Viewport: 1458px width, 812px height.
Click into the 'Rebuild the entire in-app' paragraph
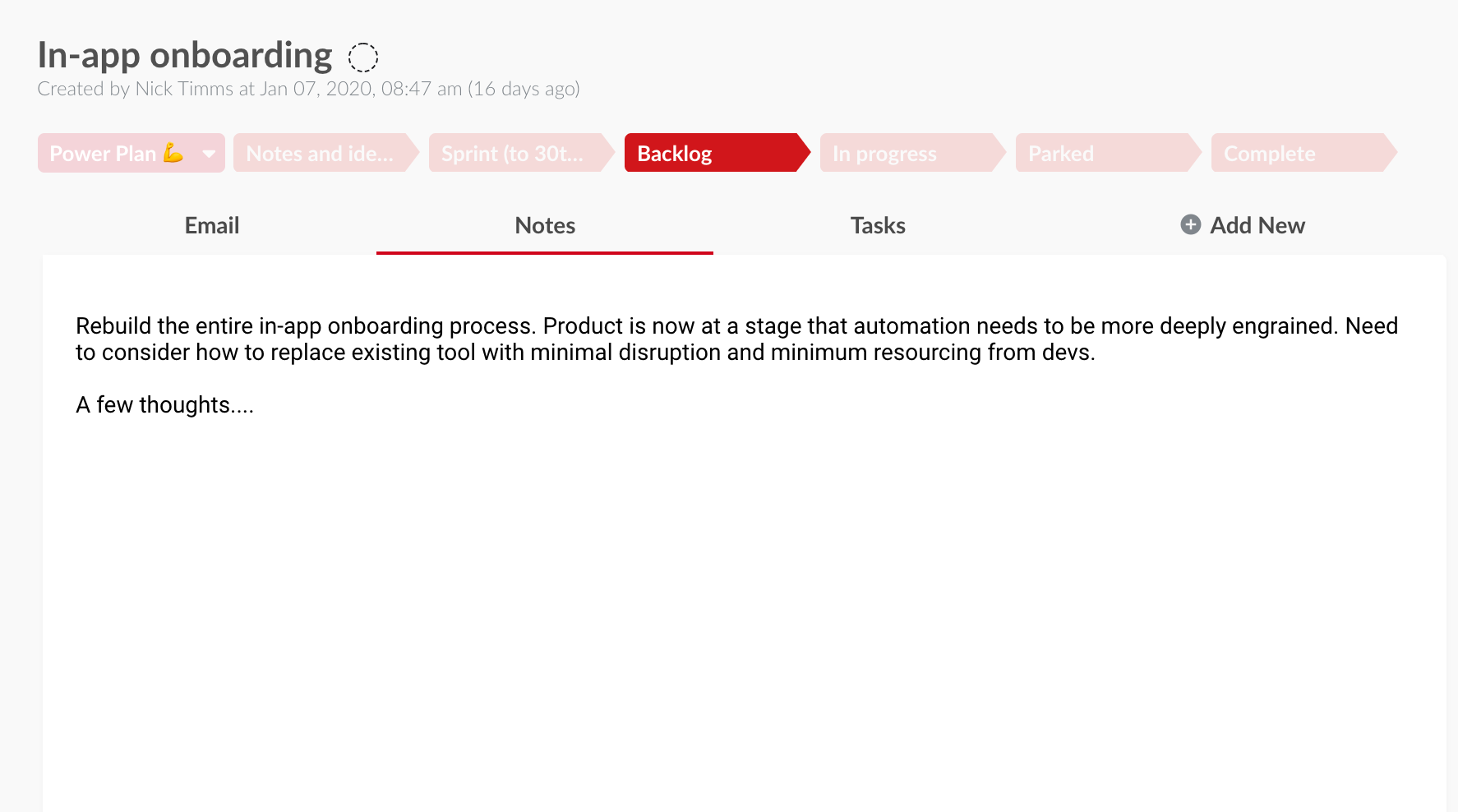736,339
